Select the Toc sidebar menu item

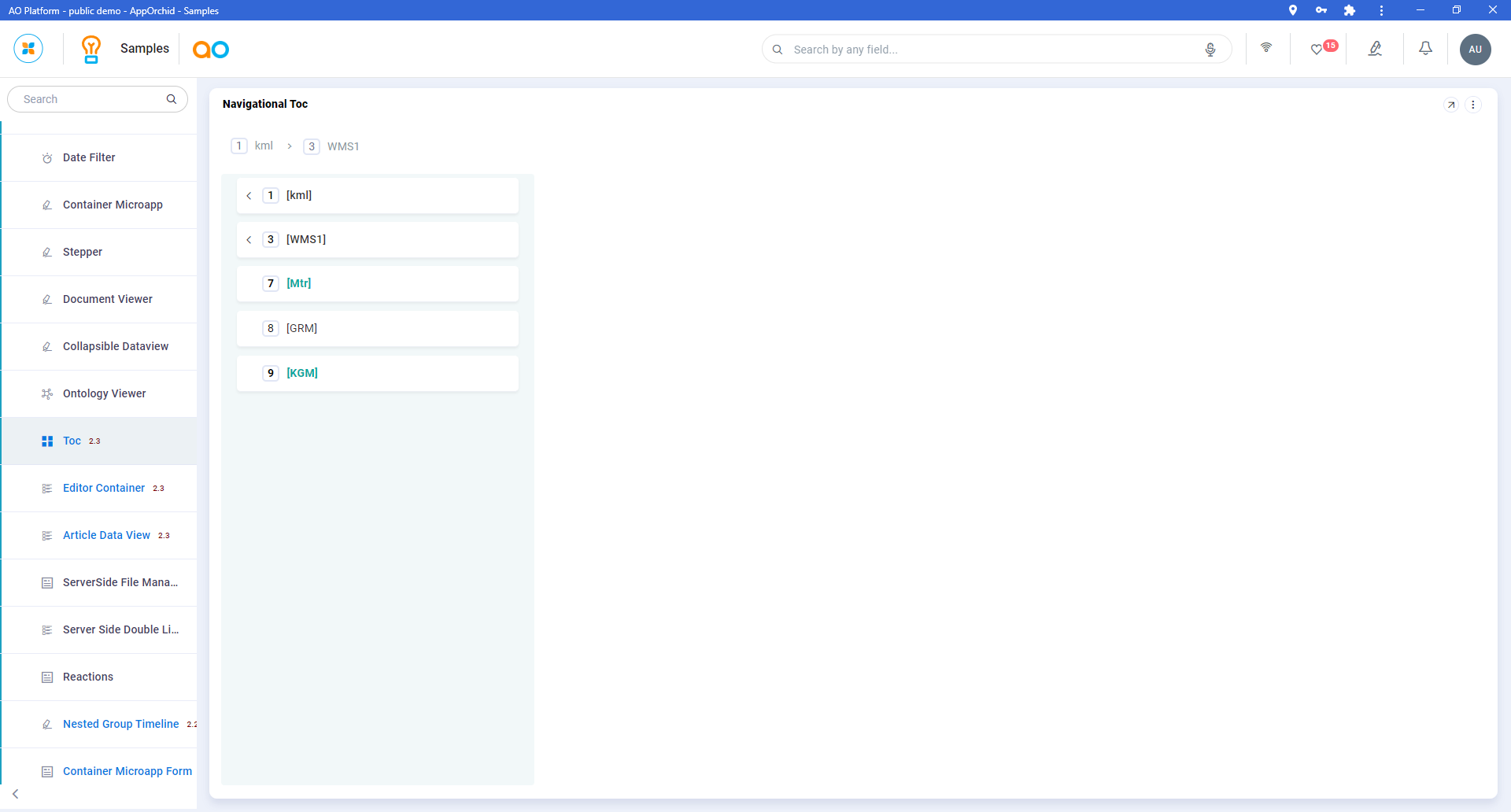tap(72, 441)
